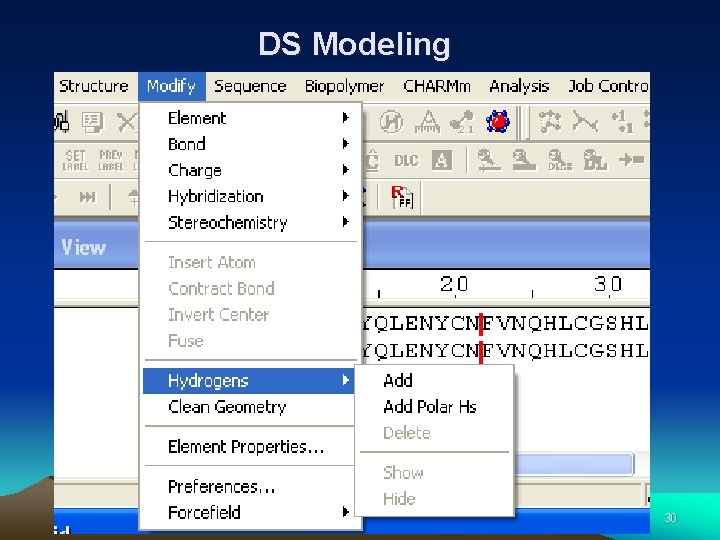The image size is (720, 540).
Task: Click the View panel header
Action: pos(84,248)
